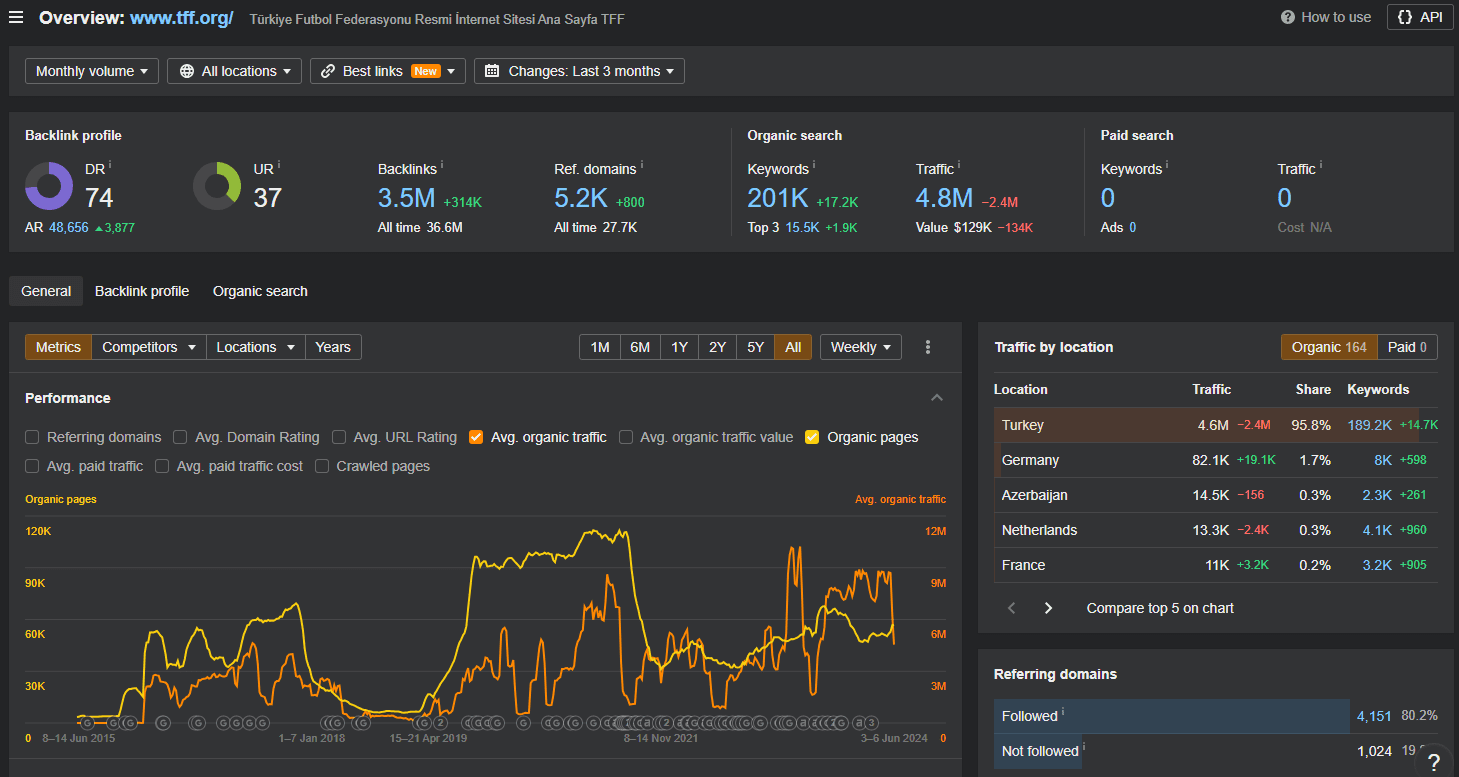Set chart range to 2Y
The height and width of the screenshot is (777, 1459).
click(717, 347)
